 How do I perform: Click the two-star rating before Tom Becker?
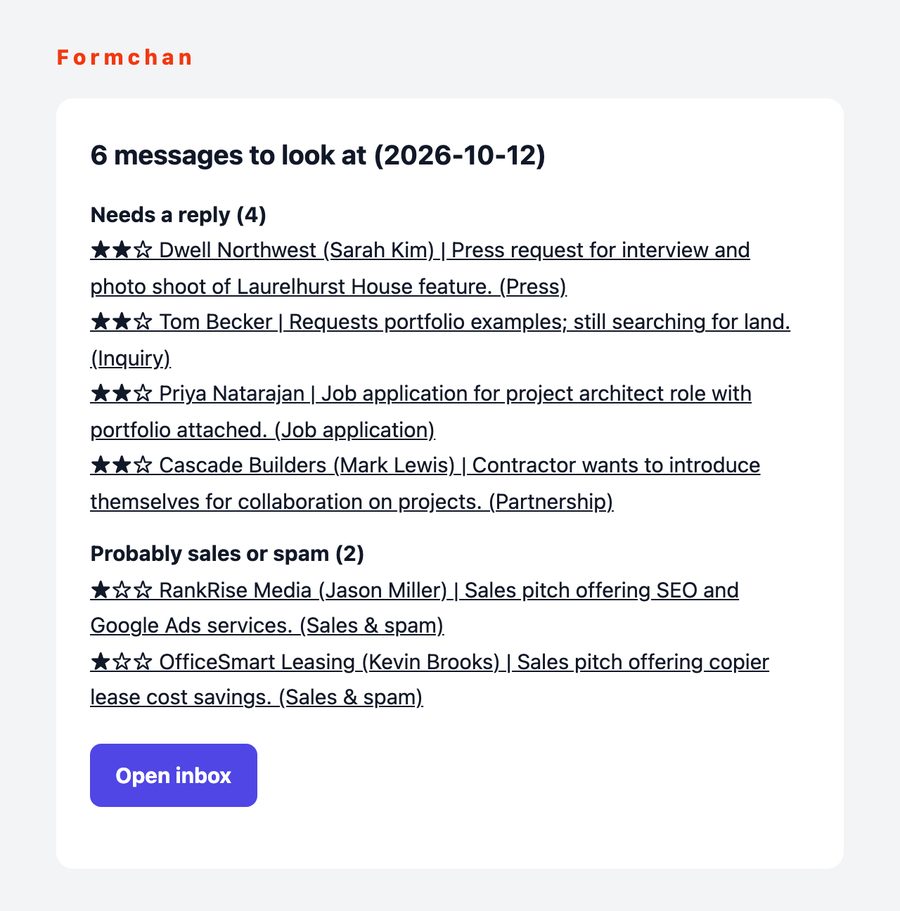pyautogui.click(x=121, y=322)
